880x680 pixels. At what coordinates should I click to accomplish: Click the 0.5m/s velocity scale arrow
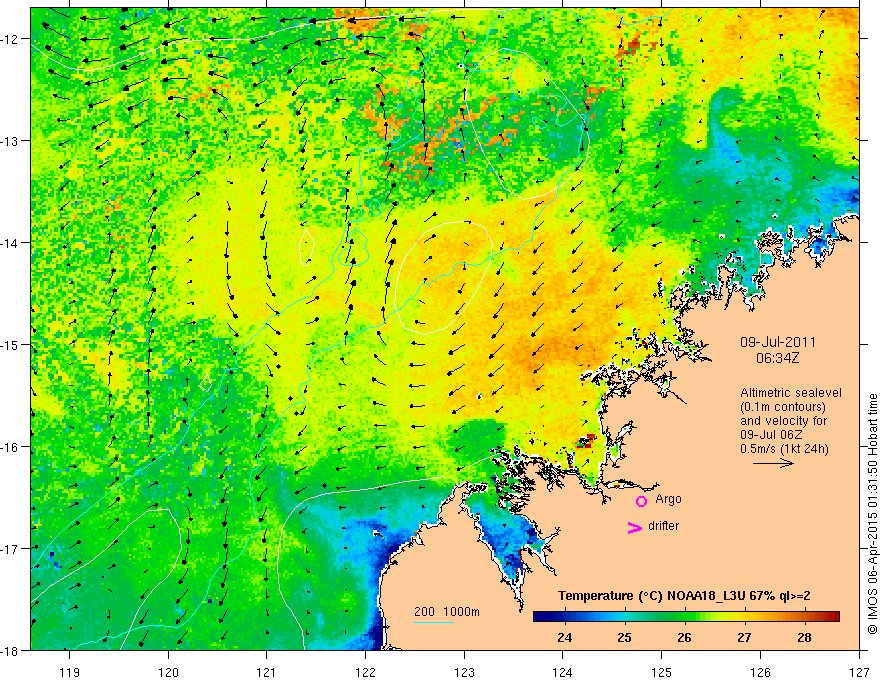(773, 463)
